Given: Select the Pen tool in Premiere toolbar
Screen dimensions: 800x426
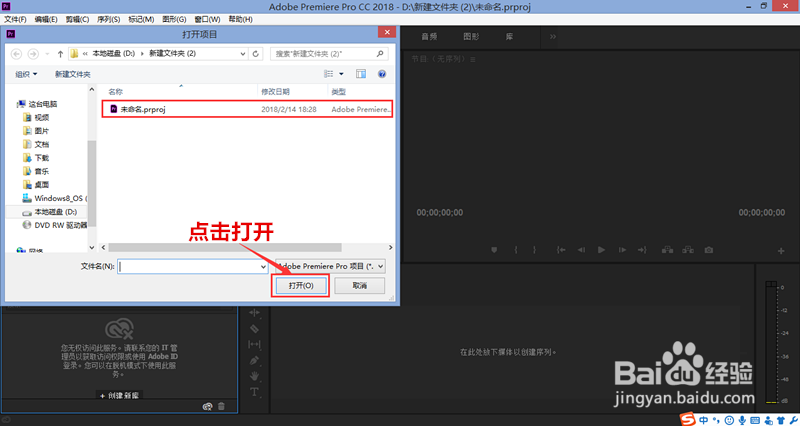Looking at the screenshot, I should [x=254, y=360].
